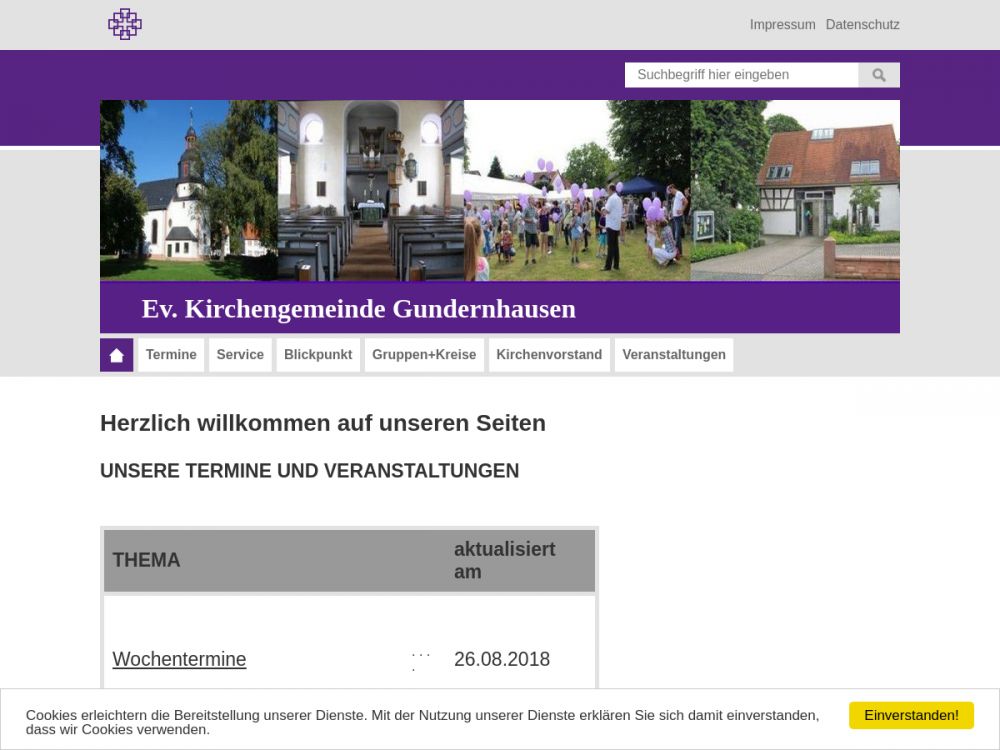The image size is (1000, 750).
Task: Open the Datenschutz link
Action: (x=862, y=25)
